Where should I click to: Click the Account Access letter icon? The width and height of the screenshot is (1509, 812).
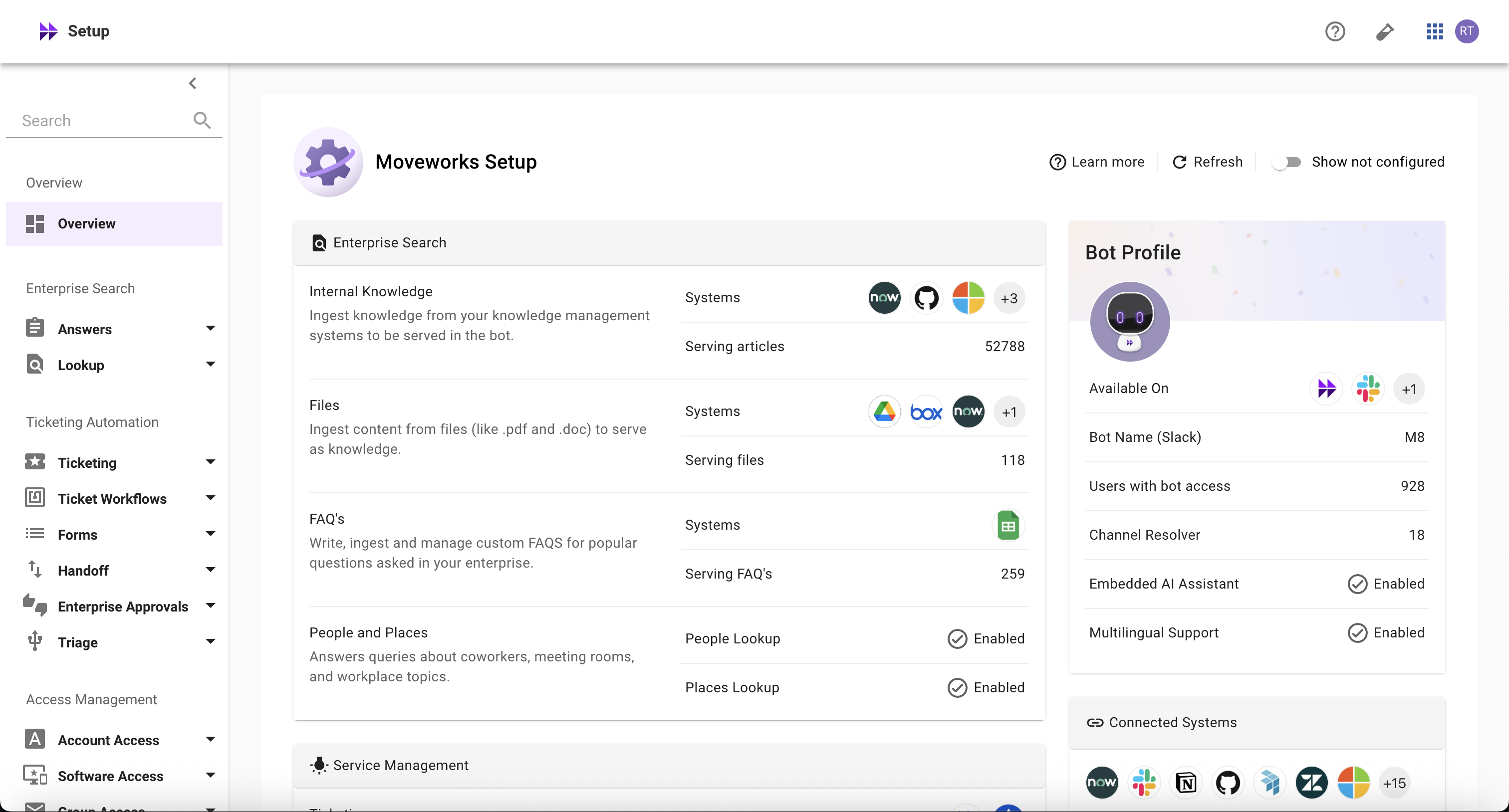(x=35, y=739)
